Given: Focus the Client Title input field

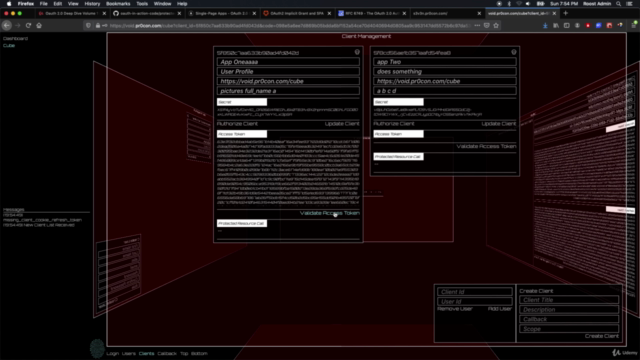Looking at the screenshot, I should click(569, 300).
